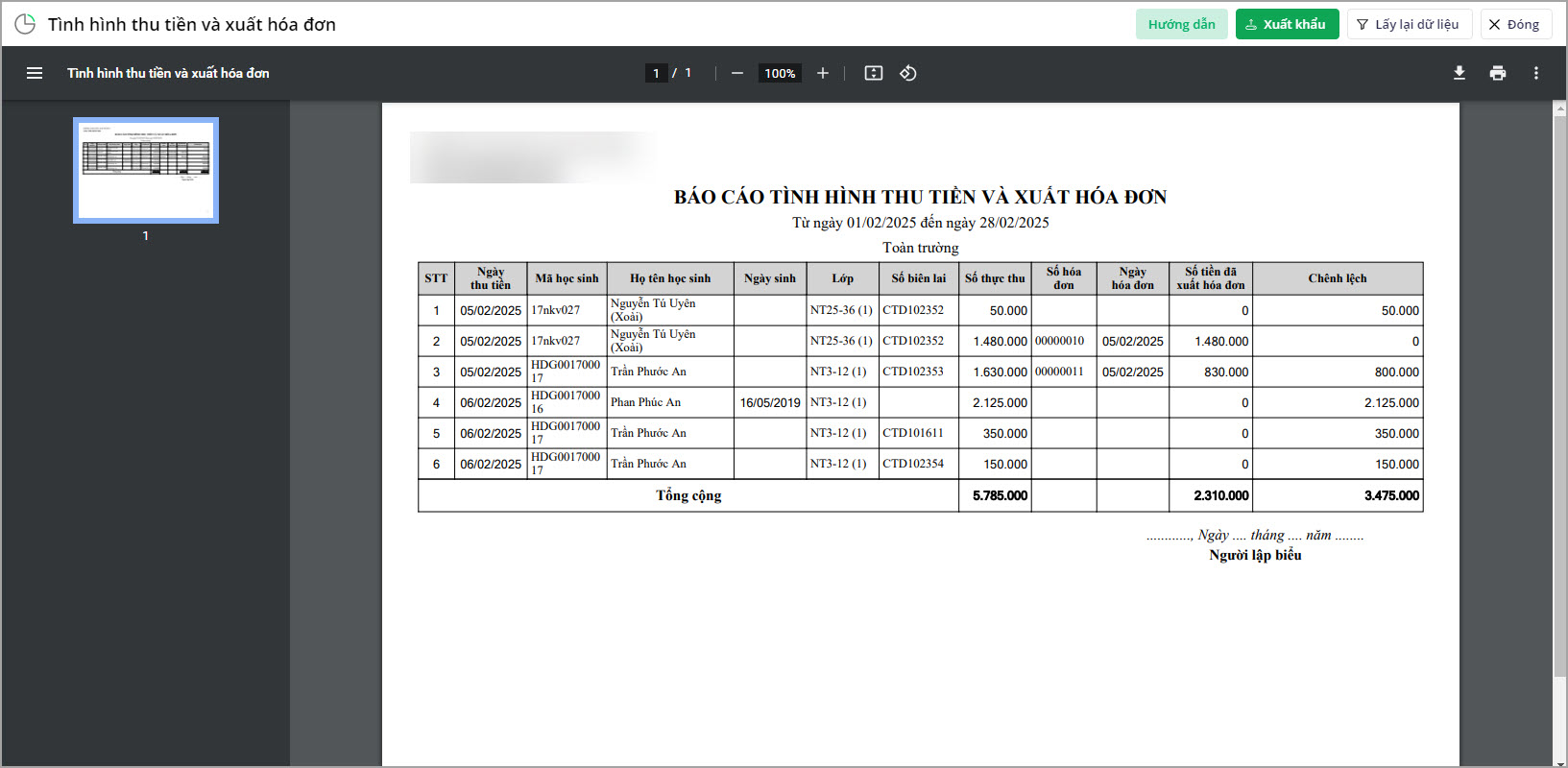
Task: Edit the current page number field
Action: coord(657,73)
